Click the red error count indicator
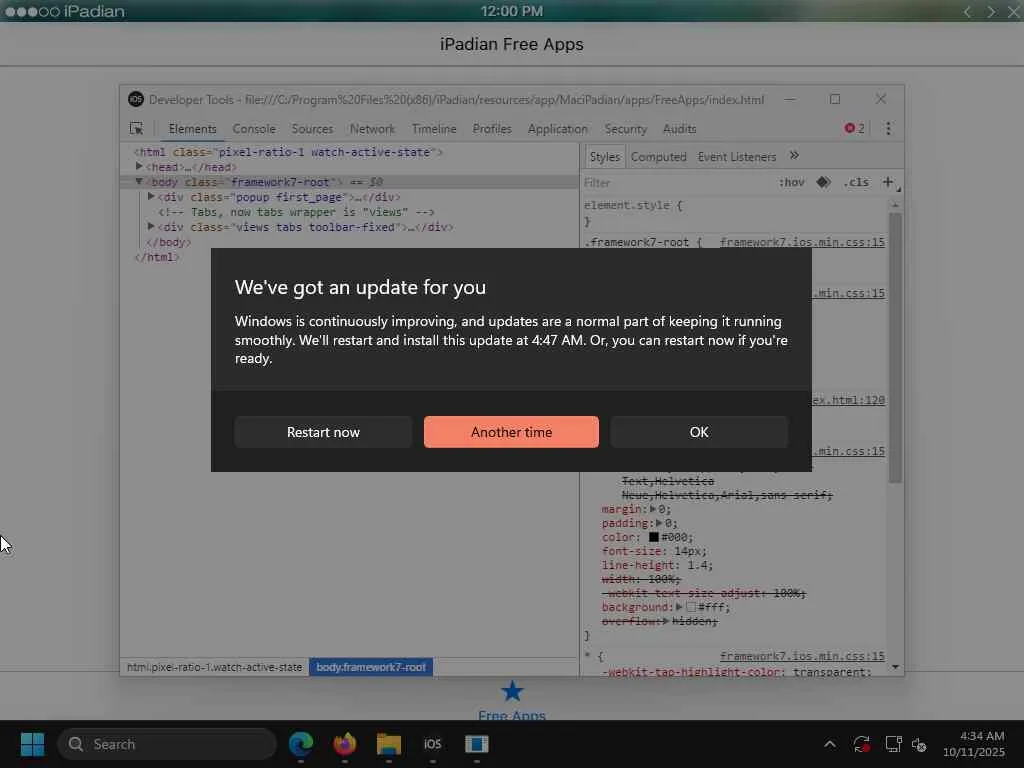Image resolution: width=1024 pixels, height=768 pixels. coord(854,128)
